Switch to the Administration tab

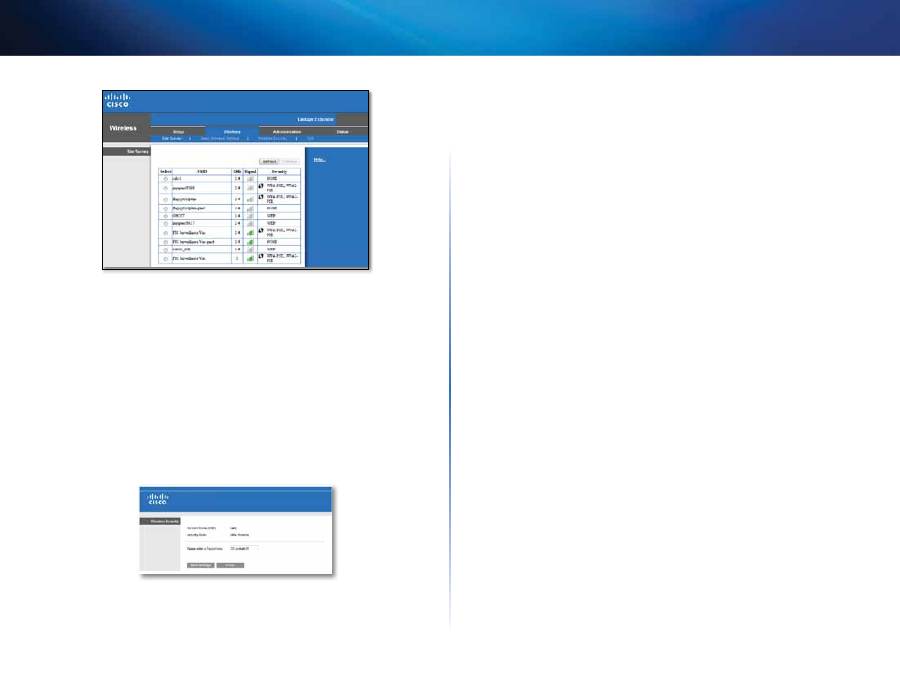(x=288, y=131)
